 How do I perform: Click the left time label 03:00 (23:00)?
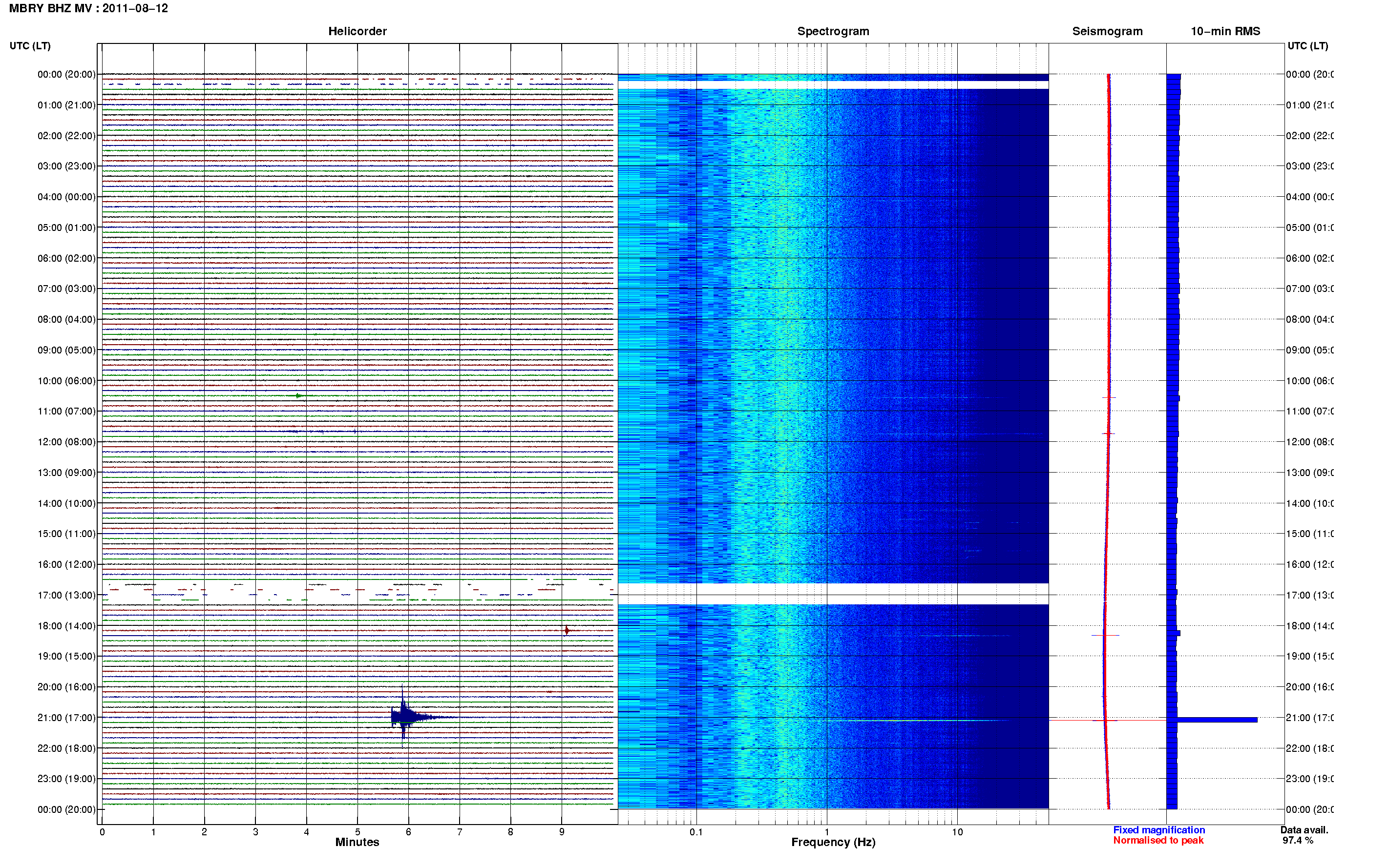coord(66,166)
